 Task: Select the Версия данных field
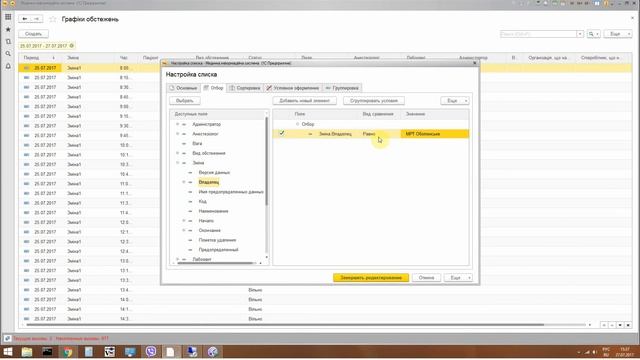pos(214,173)
